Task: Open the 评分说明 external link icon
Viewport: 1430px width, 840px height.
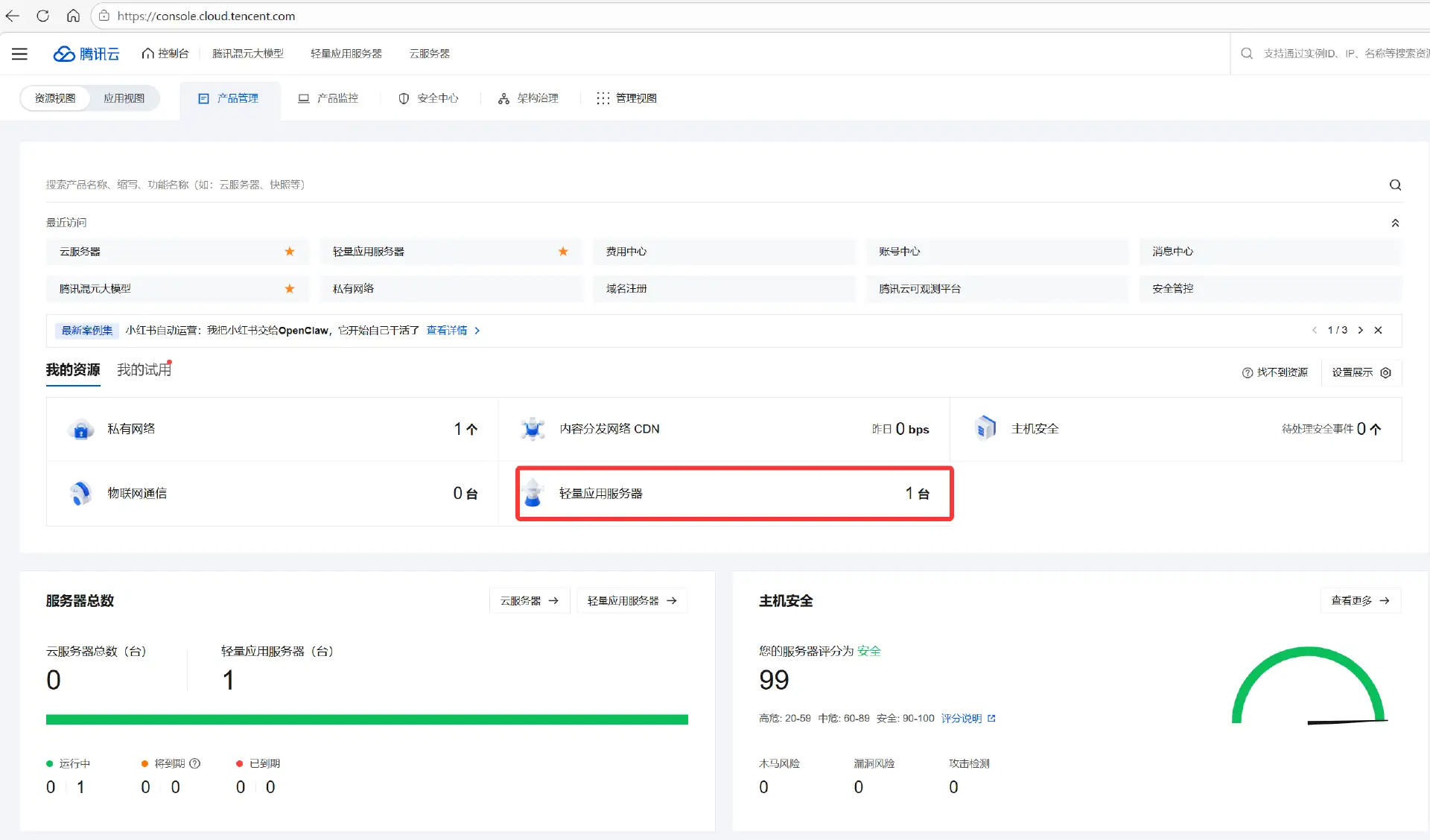Action: coord(993,718)
